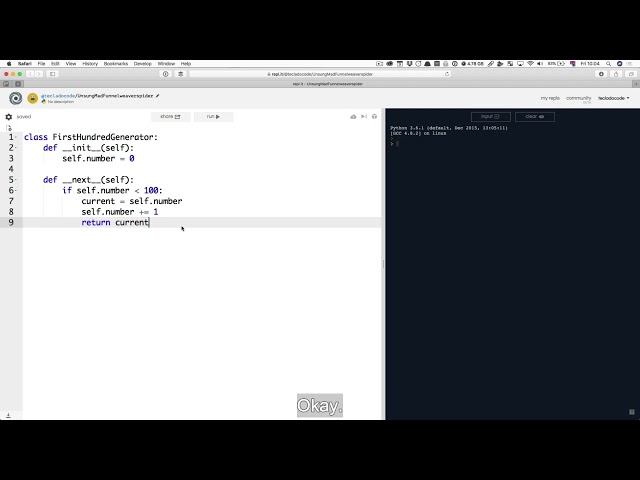Click 'self.number += 1' on line 8
This screenshot has width=640, height=480.
(x=120, y=212)
